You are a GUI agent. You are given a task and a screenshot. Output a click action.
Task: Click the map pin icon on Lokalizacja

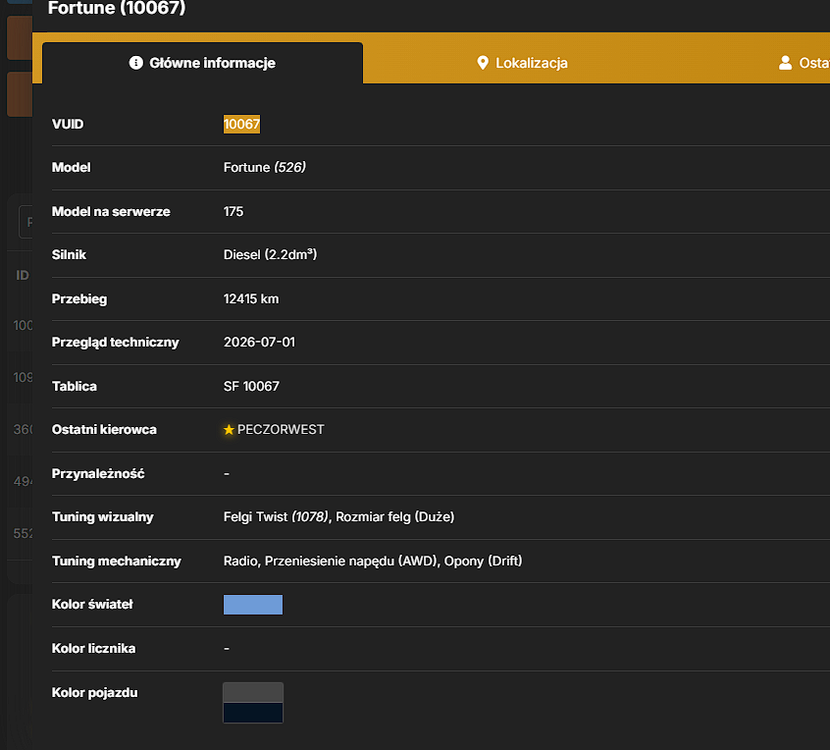pos(482,63)
